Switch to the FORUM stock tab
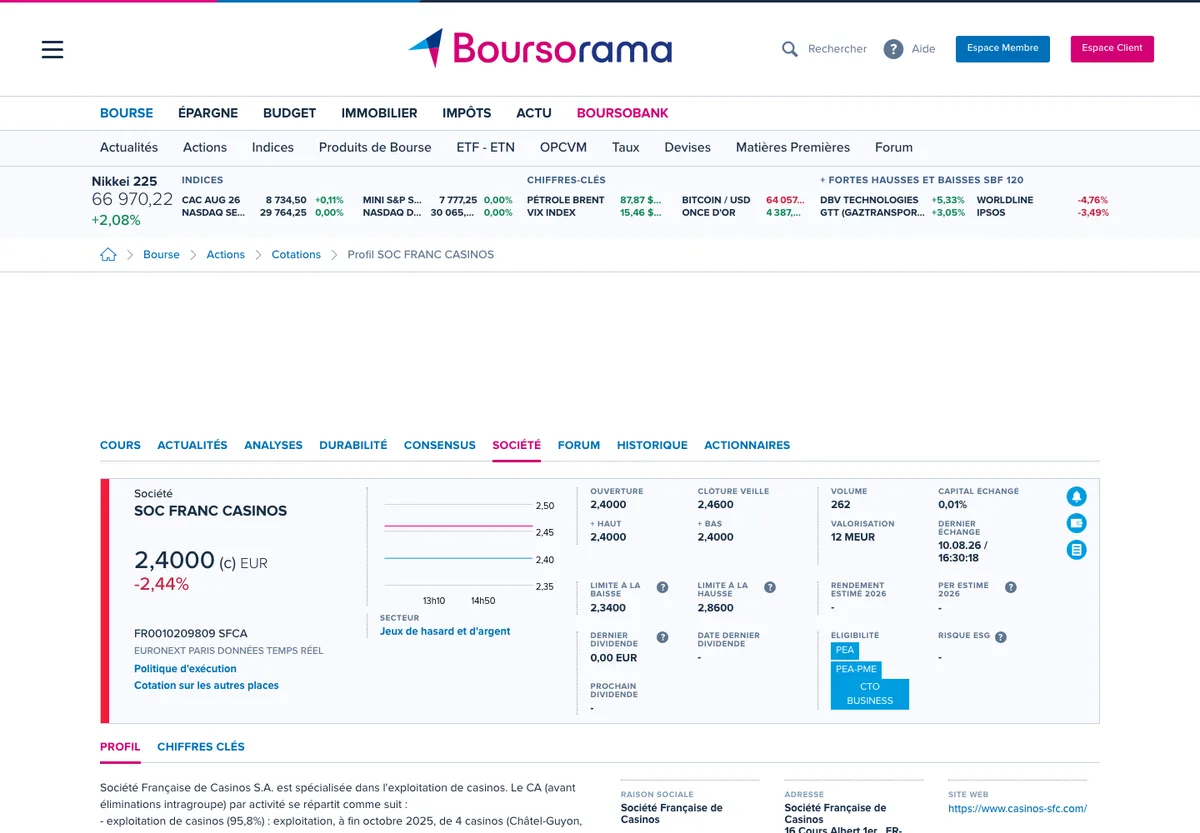 tap(579, 445)
